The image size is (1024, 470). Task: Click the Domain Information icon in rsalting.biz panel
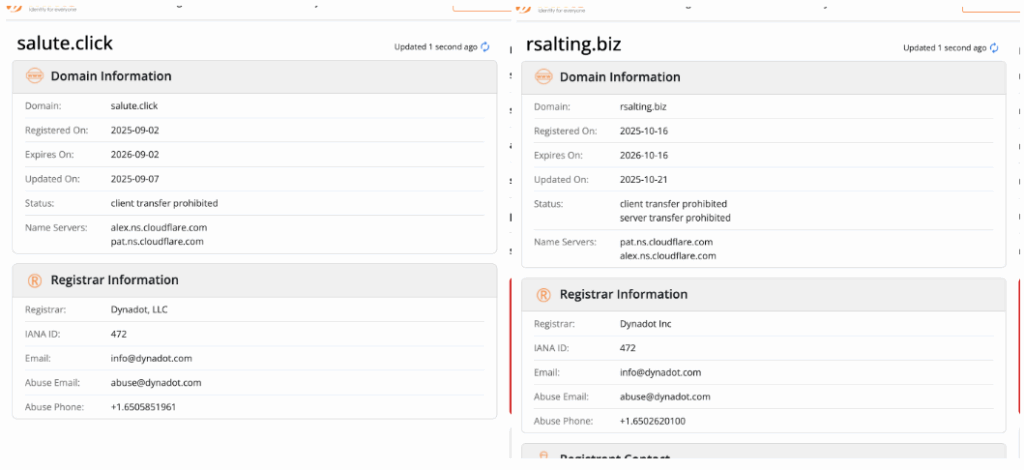(x=543, y=77)
